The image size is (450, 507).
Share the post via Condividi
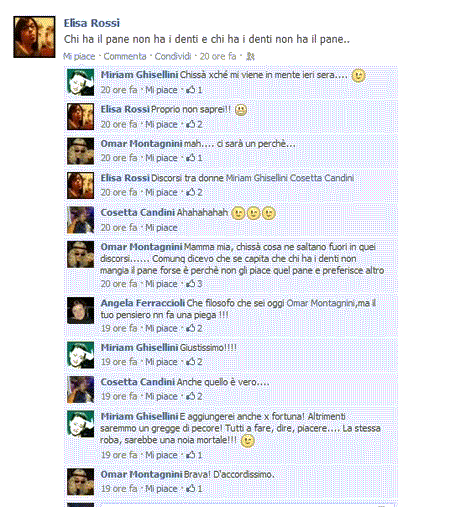(173, 56)
